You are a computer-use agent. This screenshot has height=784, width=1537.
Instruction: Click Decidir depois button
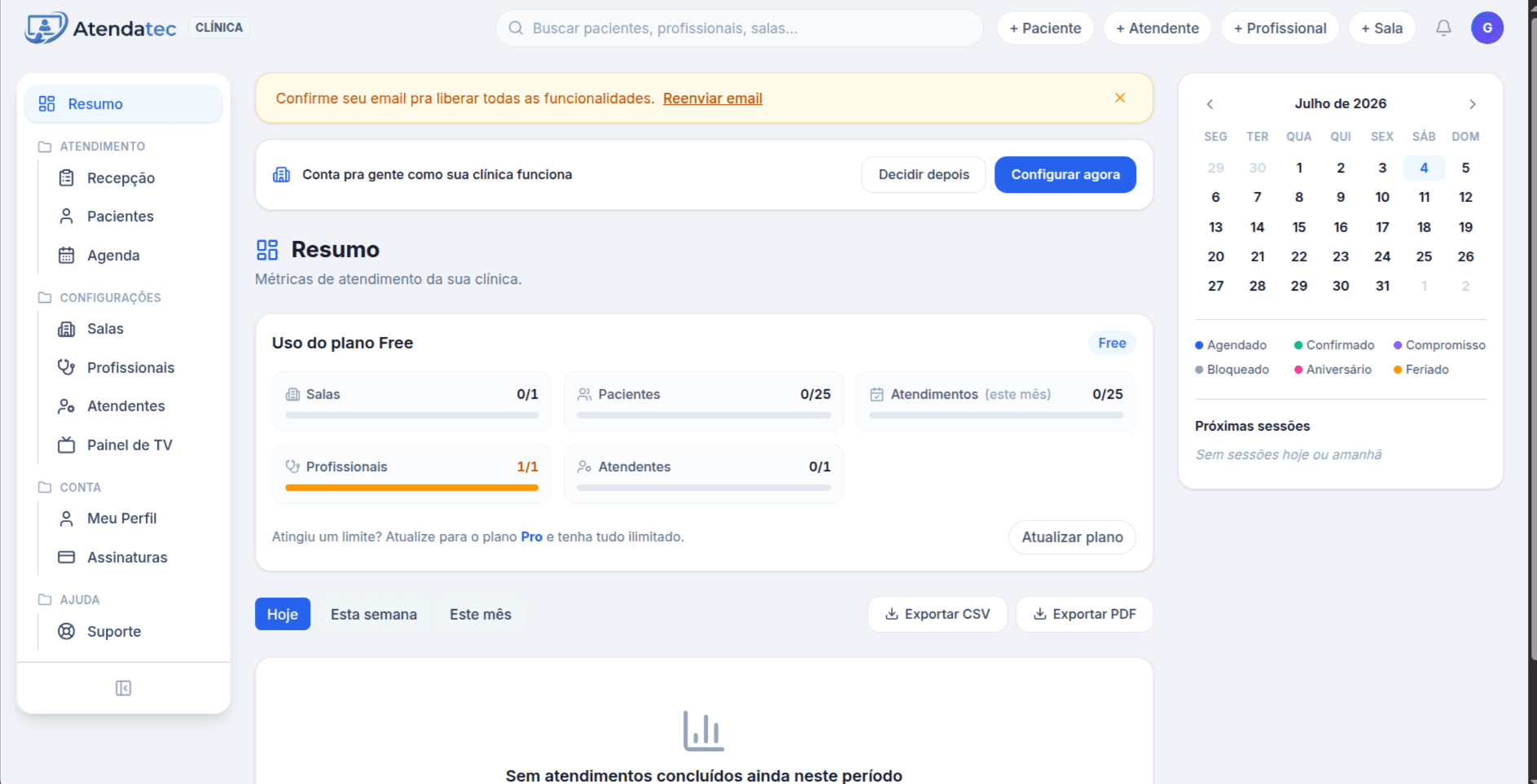point(924,174)
